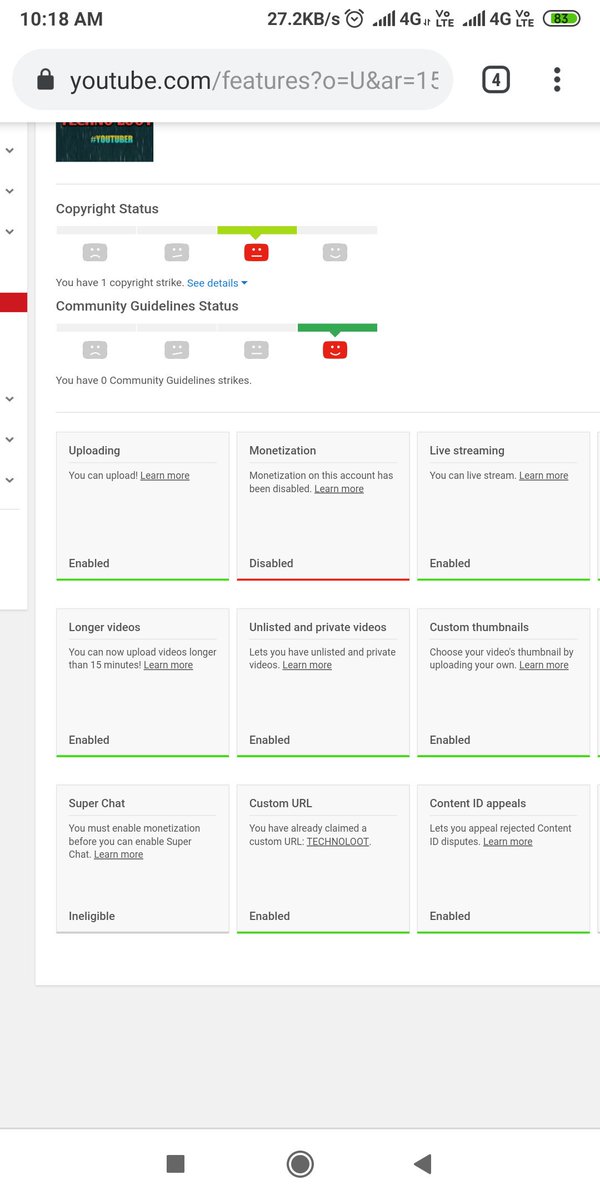Tap red smiley face under Community Guidelines Status
Viewport: 600px width, 1200px height.
tap(335, 350)
